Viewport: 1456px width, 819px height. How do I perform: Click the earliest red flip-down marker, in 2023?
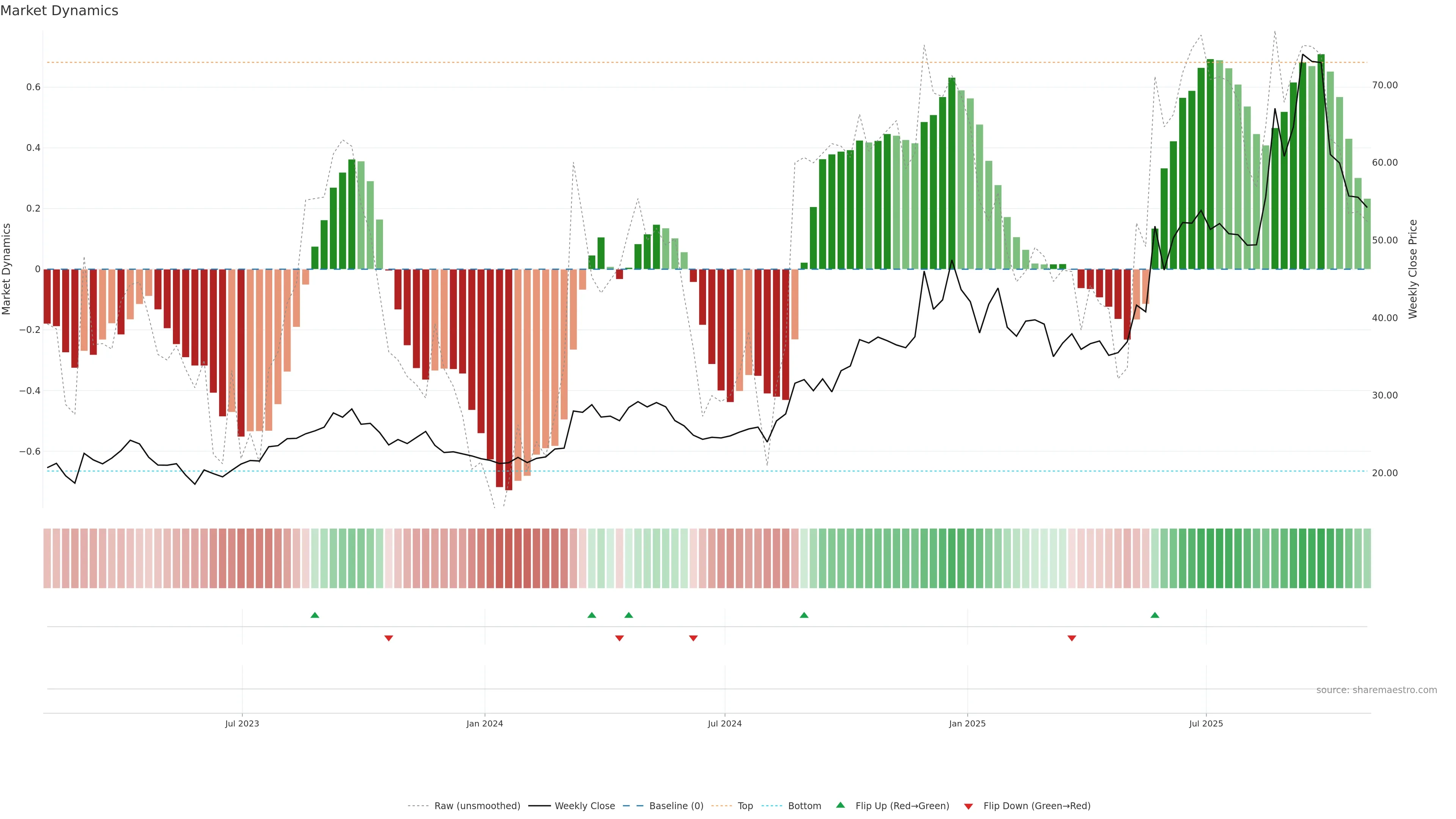(x=388, y=638)
